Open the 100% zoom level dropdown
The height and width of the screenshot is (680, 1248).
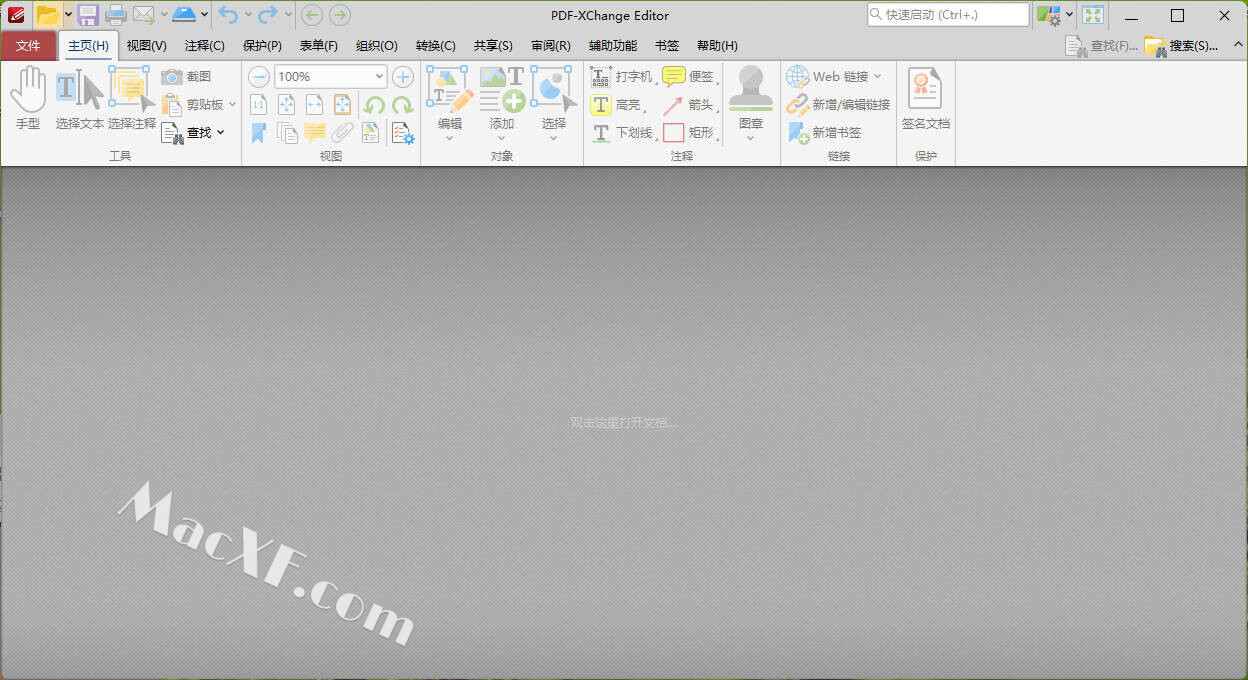[x=379, y=77]
